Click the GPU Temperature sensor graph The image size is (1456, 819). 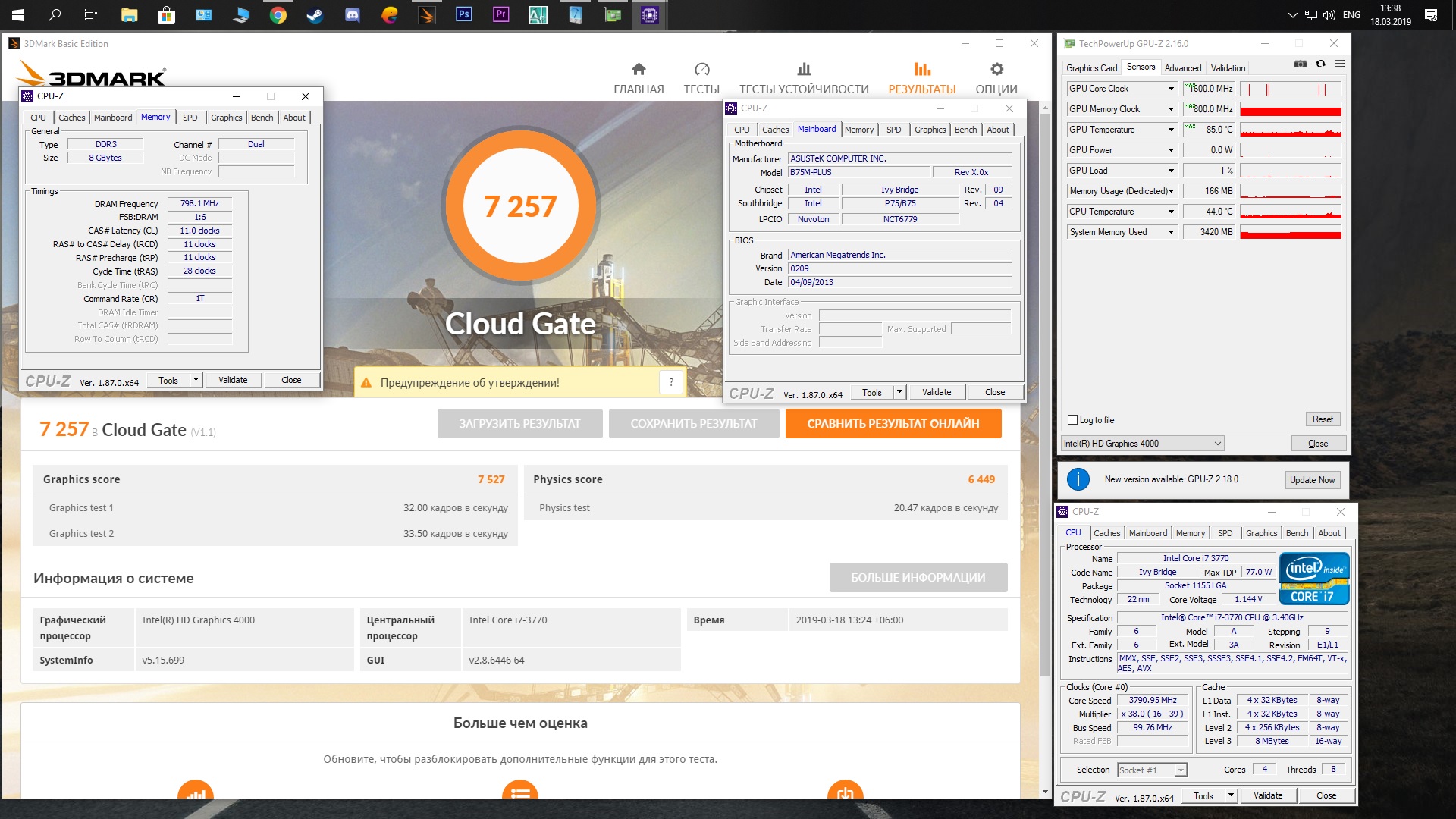(1291, 130)
